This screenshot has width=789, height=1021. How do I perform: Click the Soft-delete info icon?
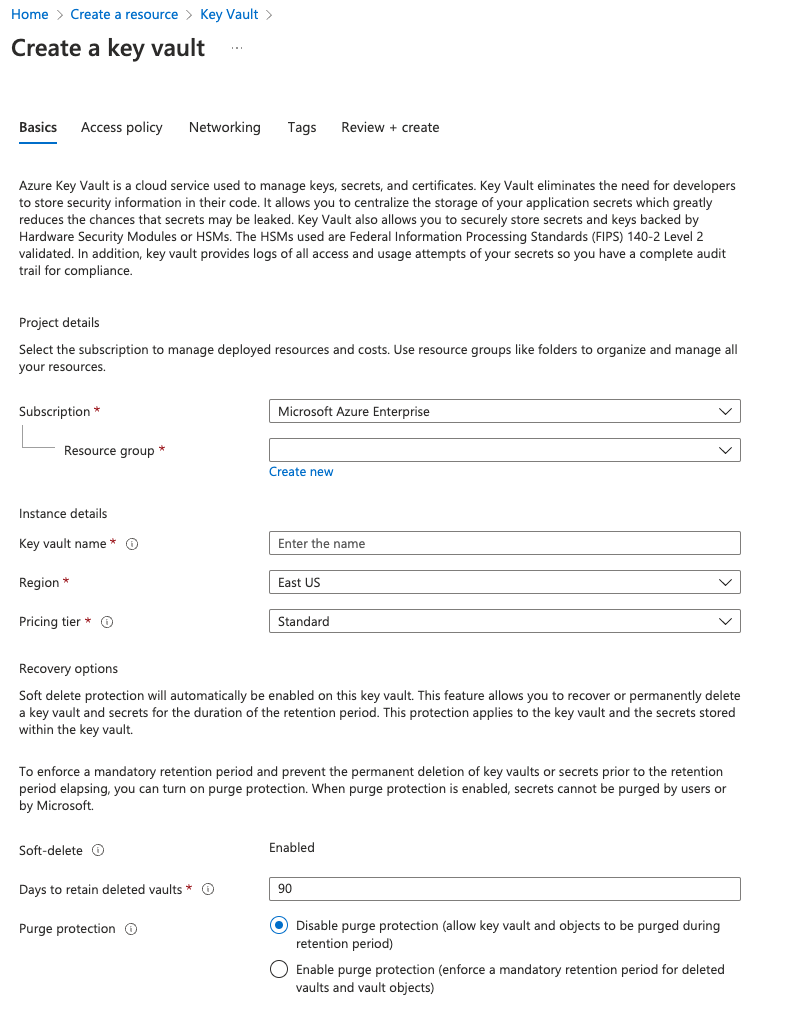click(x=98, y=850)
